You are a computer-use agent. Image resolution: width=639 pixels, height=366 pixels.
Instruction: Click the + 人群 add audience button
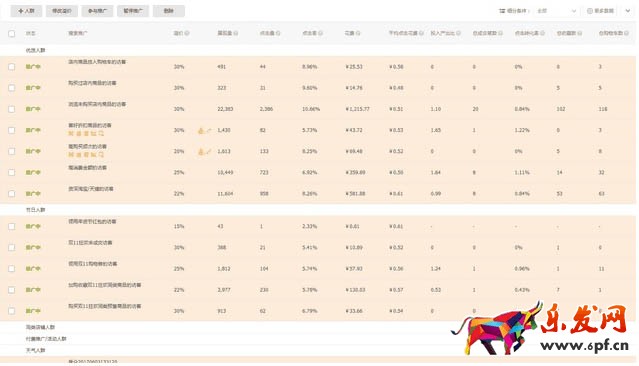pyautogui.click(x=26, y=11)
